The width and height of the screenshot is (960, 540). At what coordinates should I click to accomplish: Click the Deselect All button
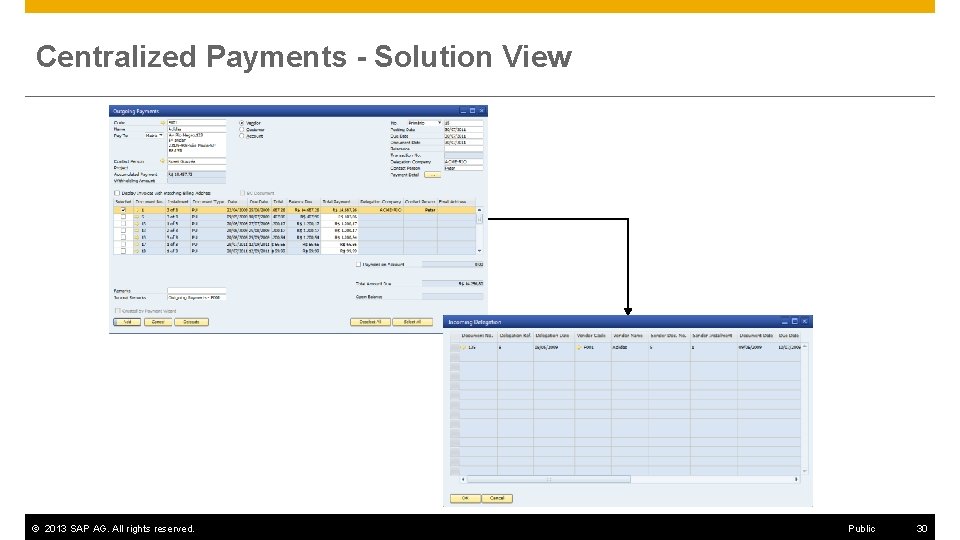[370, 322]
